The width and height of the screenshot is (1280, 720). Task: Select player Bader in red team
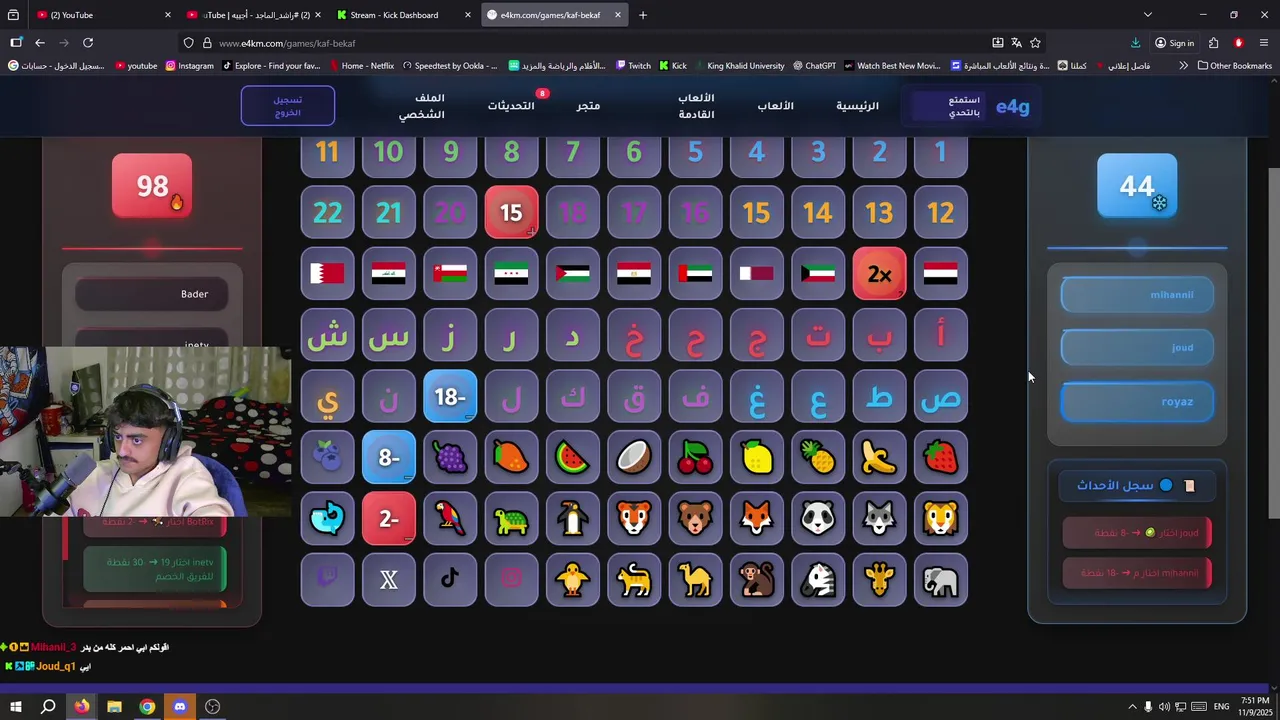pos(152,294)
